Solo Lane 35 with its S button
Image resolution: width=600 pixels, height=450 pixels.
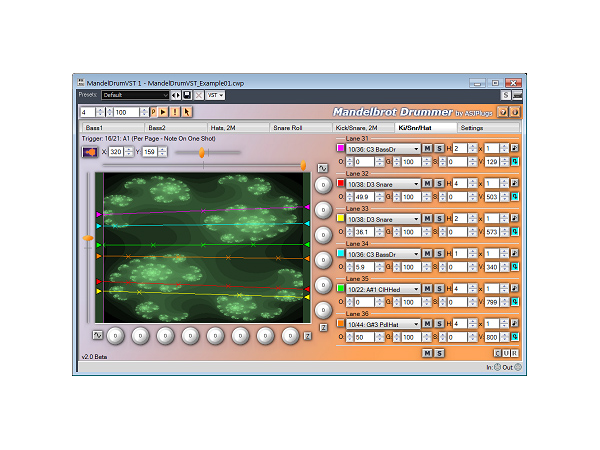439,289
